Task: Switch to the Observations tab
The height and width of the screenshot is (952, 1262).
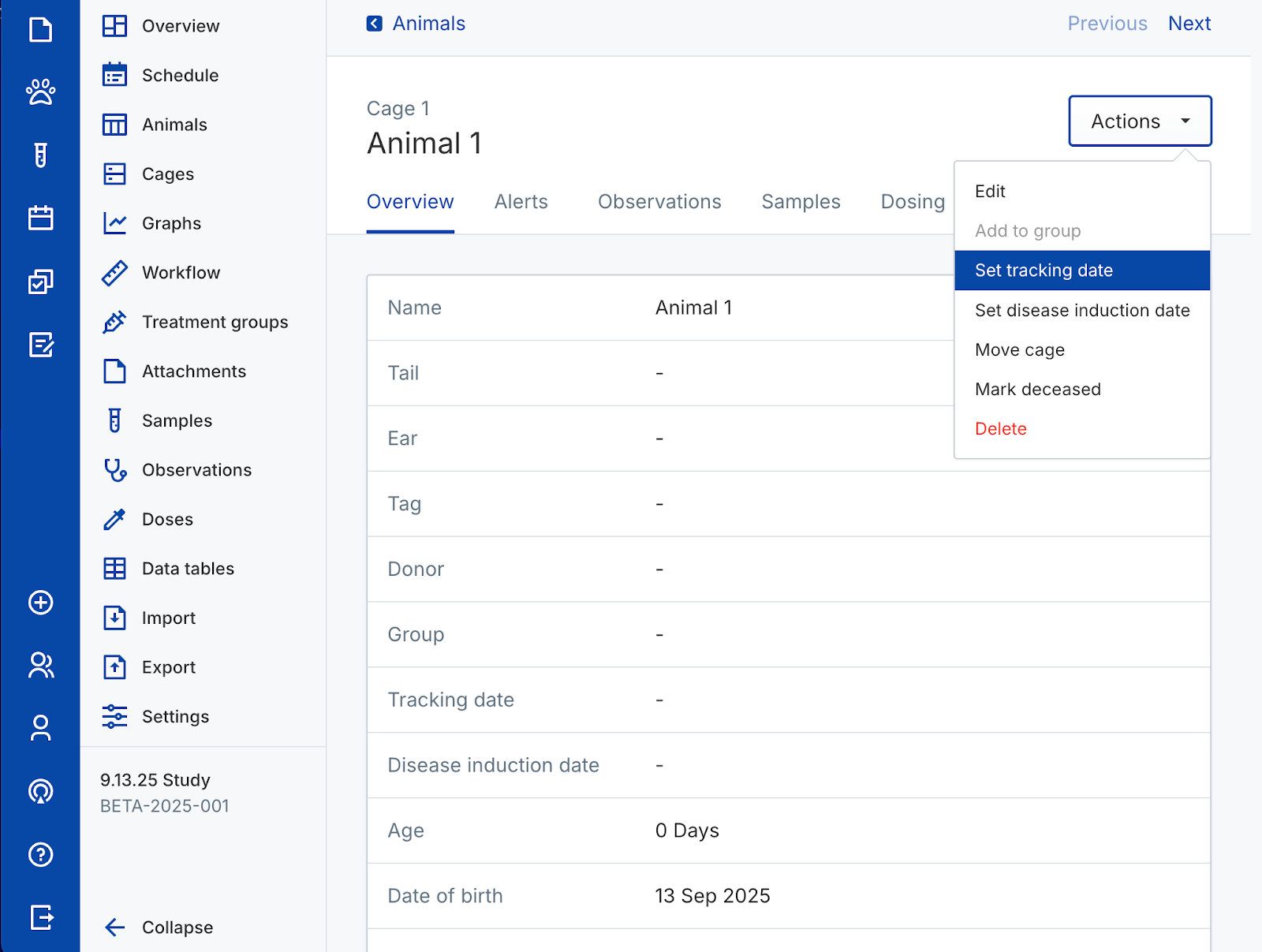Action: pyautogui.click(x=659, y=202)
